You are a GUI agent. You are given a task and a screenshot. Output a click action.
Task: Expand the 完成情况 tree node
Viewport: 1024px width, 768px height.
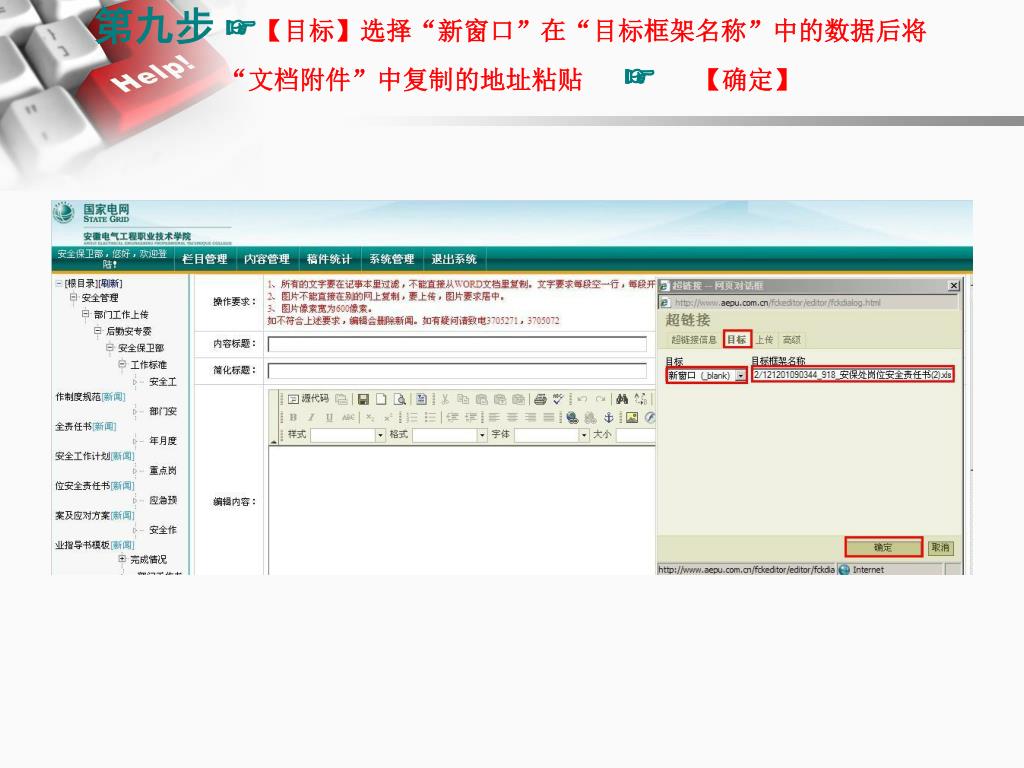(122, 559)
